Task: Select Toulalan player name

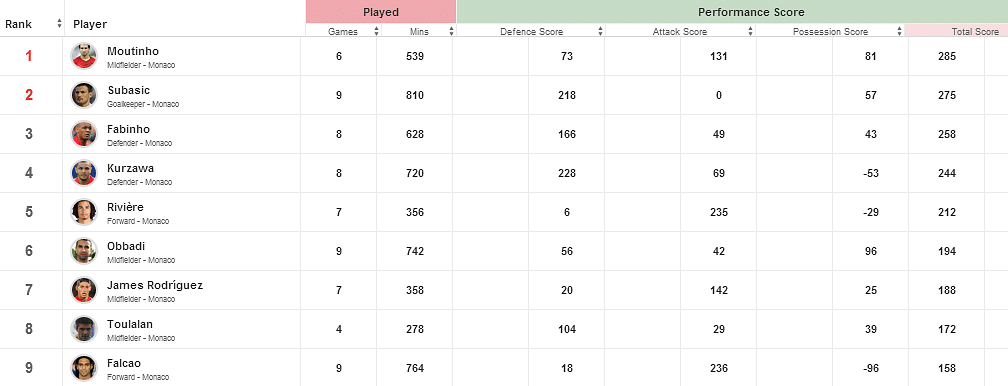Action: tap(130, 324)
